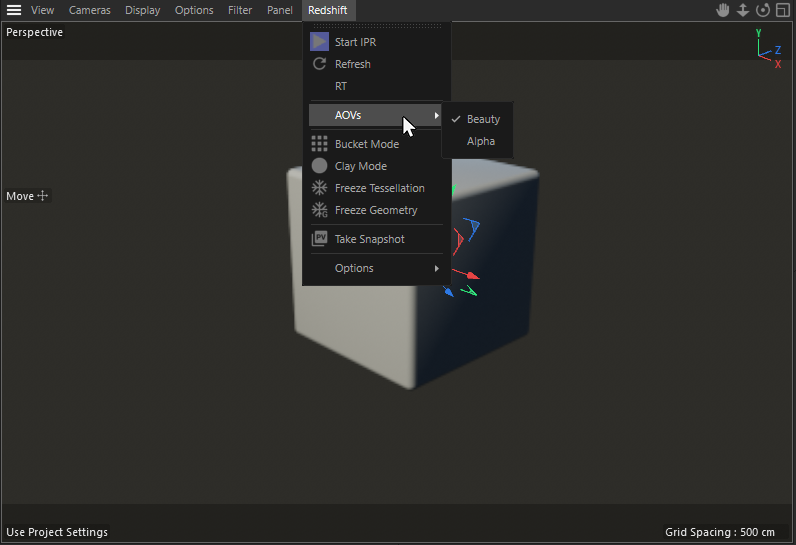Open the viewport hamburger menu
The image size is (796, 545).
(x=14, y=10)
